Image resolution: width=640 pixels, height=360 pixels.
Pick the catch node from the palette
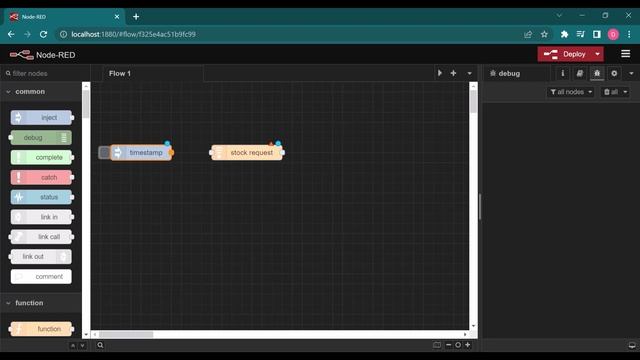coord(41,177)
